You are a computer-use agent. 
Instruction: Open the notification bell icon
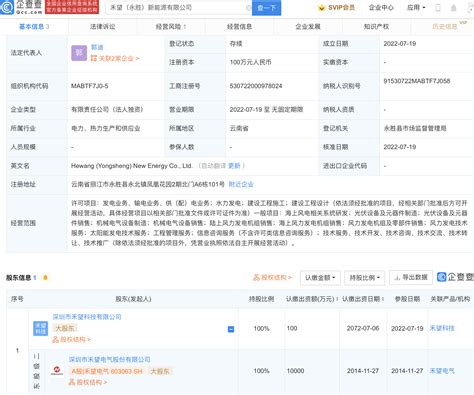(453, 8)
